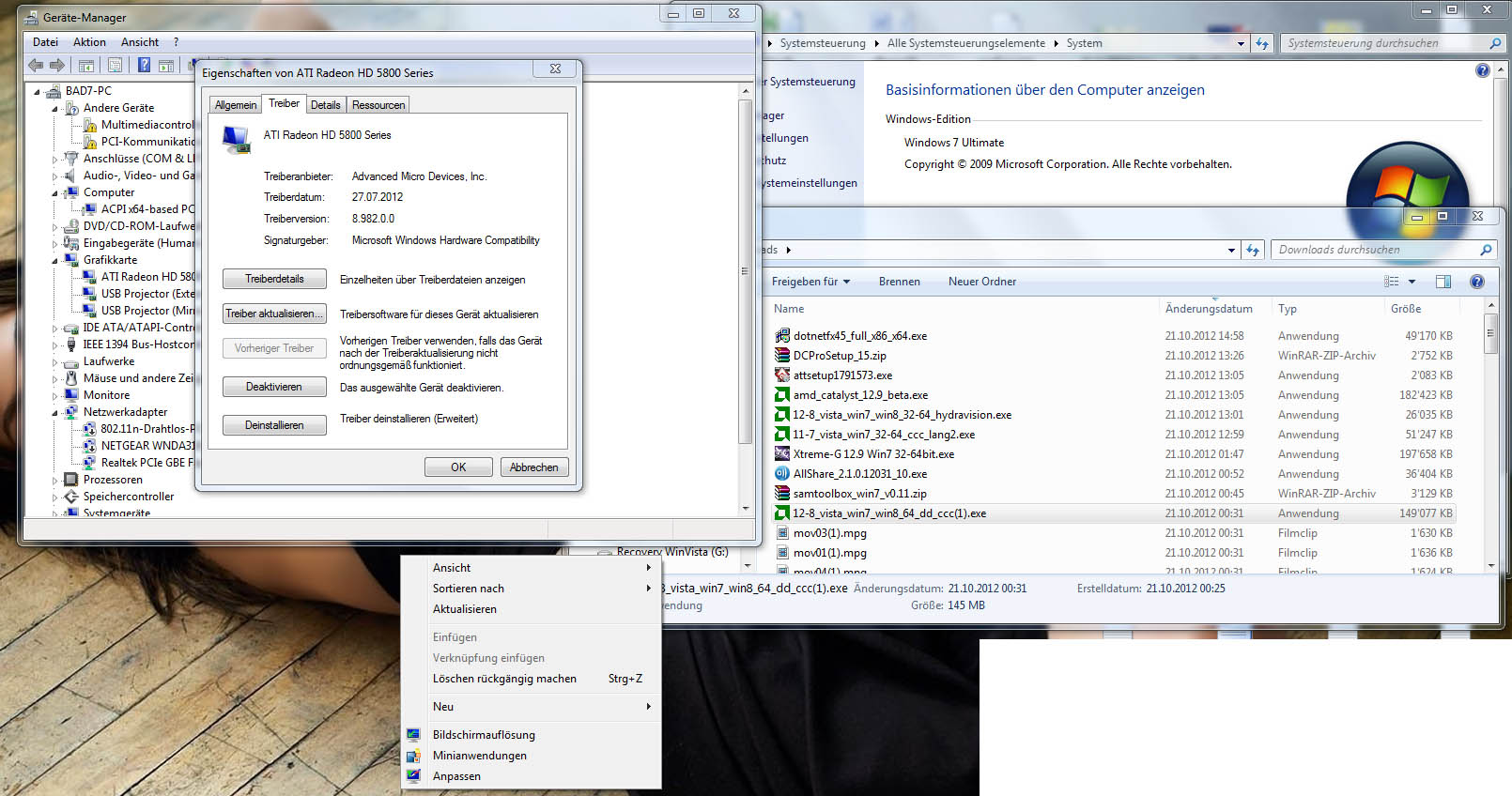Confirm the properties dialog with OK
This screenshot has width=1512, height=796.
click(458, 467)
